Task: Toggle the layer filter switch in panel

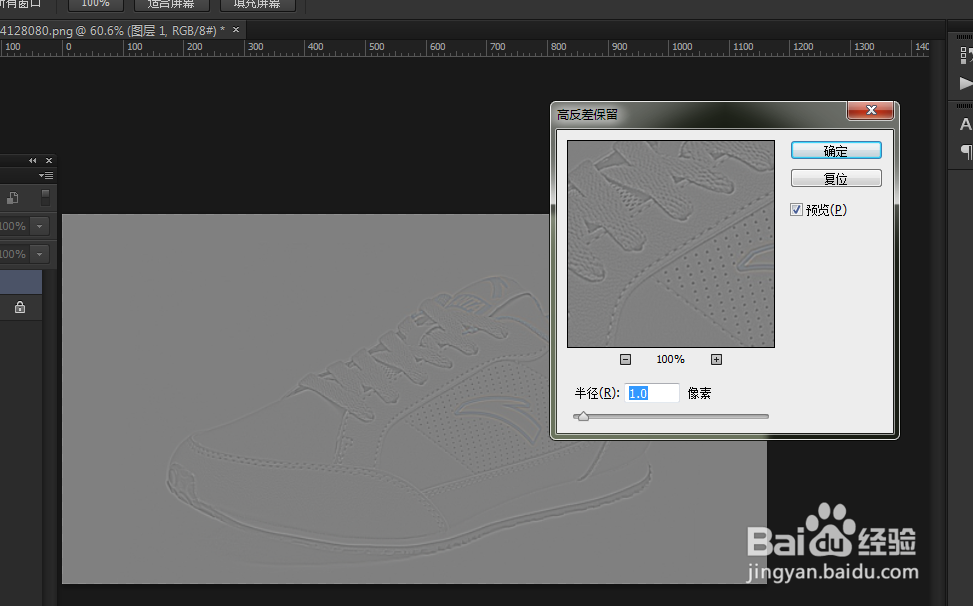Action: click(45, 198)
